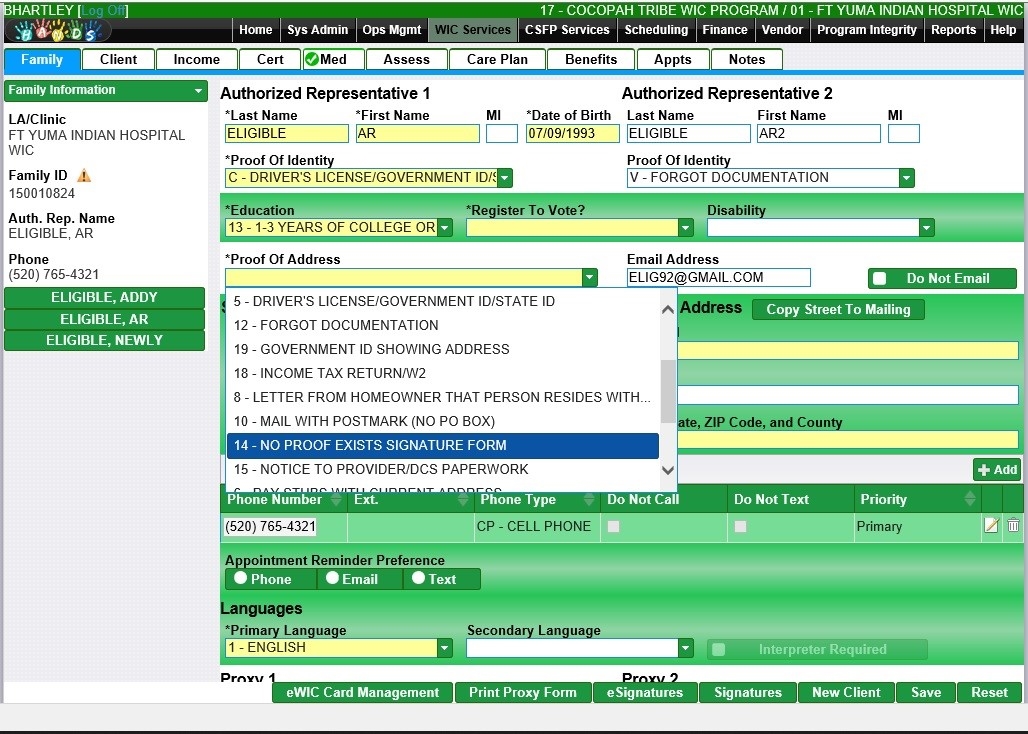
Task: Expand the Family Information panel menu
Action: pos(199,91)
